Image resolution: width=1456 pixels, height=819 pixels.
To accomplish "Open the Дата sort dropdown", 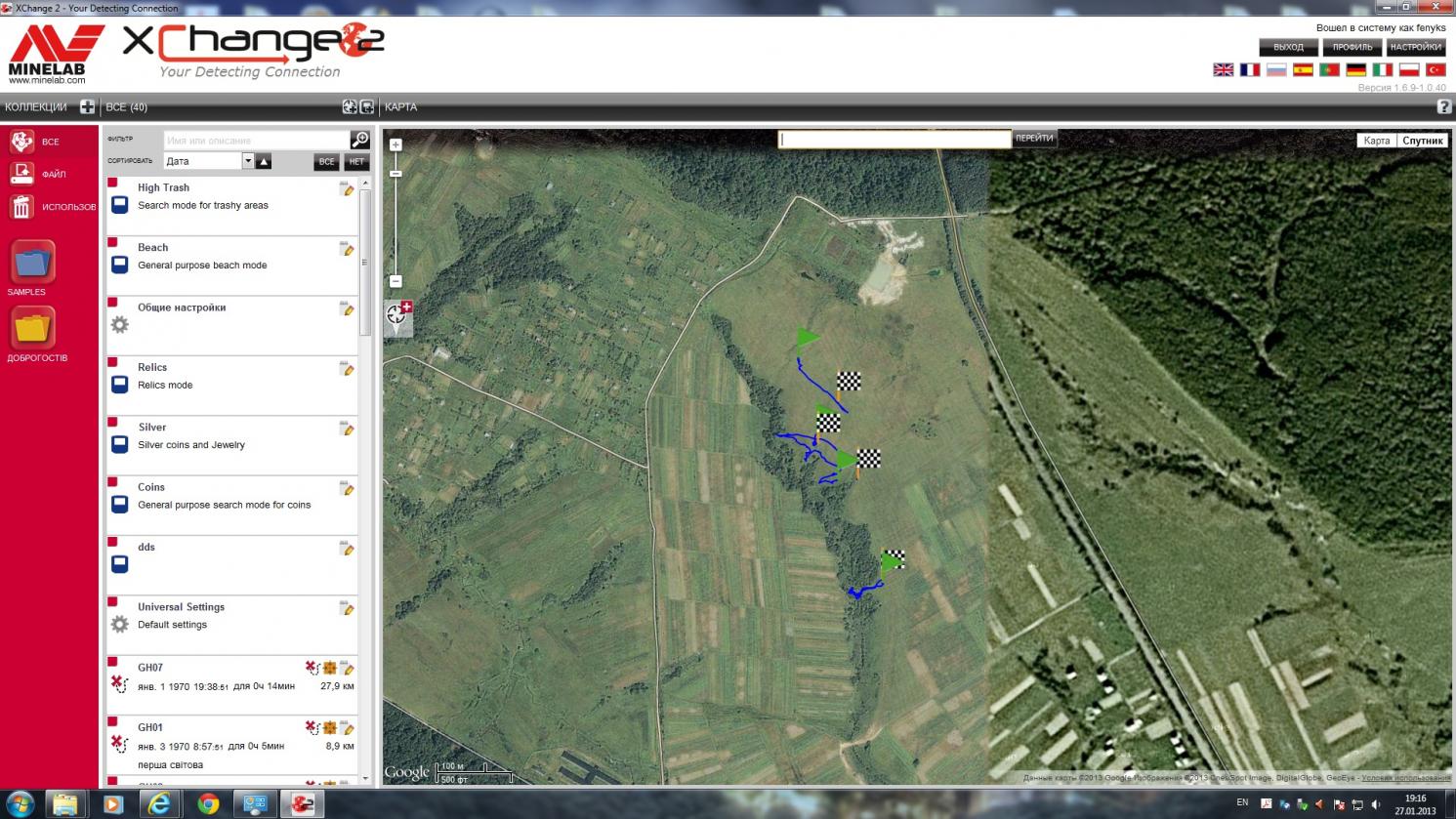I will coord(209,161).
